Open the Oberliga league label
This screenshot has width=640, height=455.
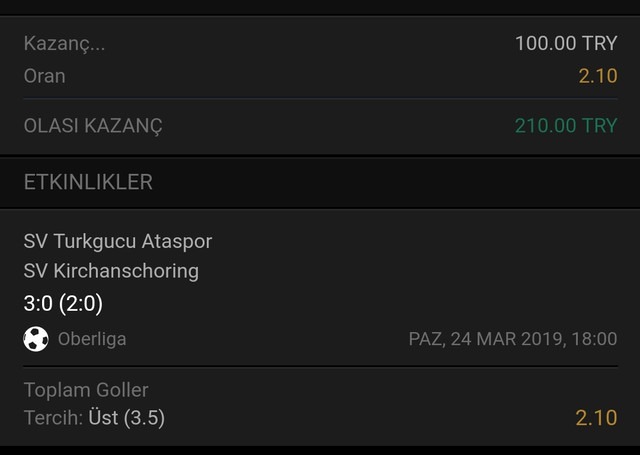[92, 339]
